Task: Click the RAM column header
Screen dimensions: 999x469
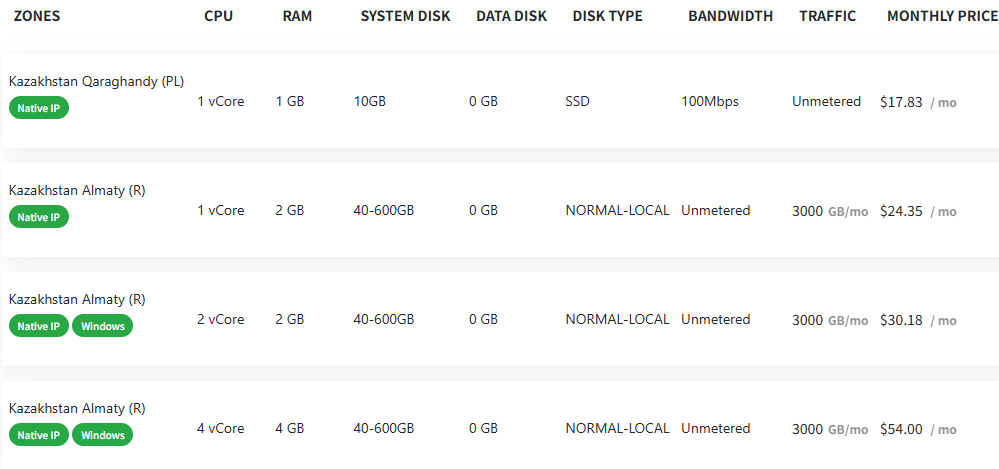Action: click(298, 16)
